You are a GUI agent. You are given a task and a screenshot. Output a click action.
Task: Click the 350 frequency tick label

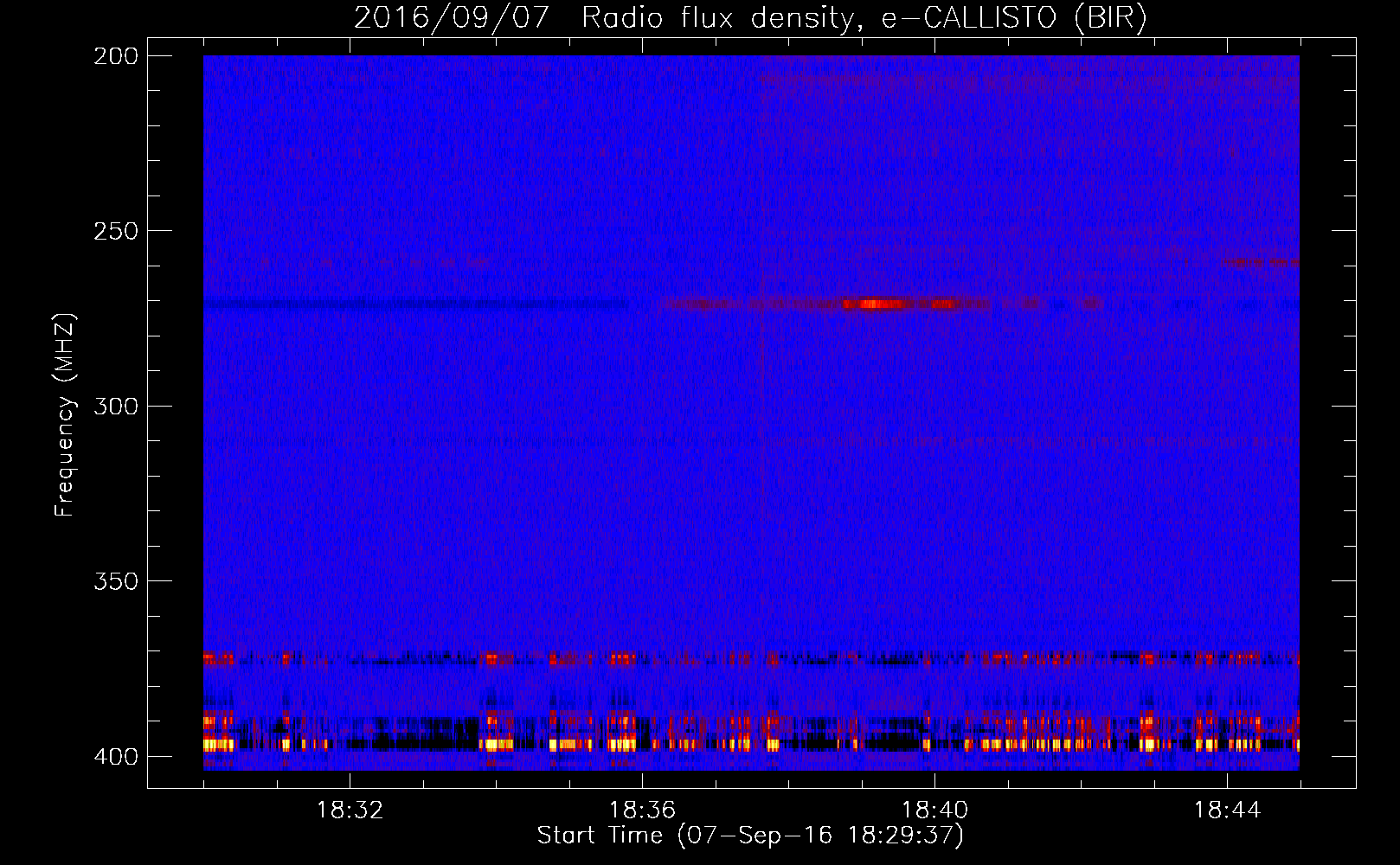(x=116, y=581)
